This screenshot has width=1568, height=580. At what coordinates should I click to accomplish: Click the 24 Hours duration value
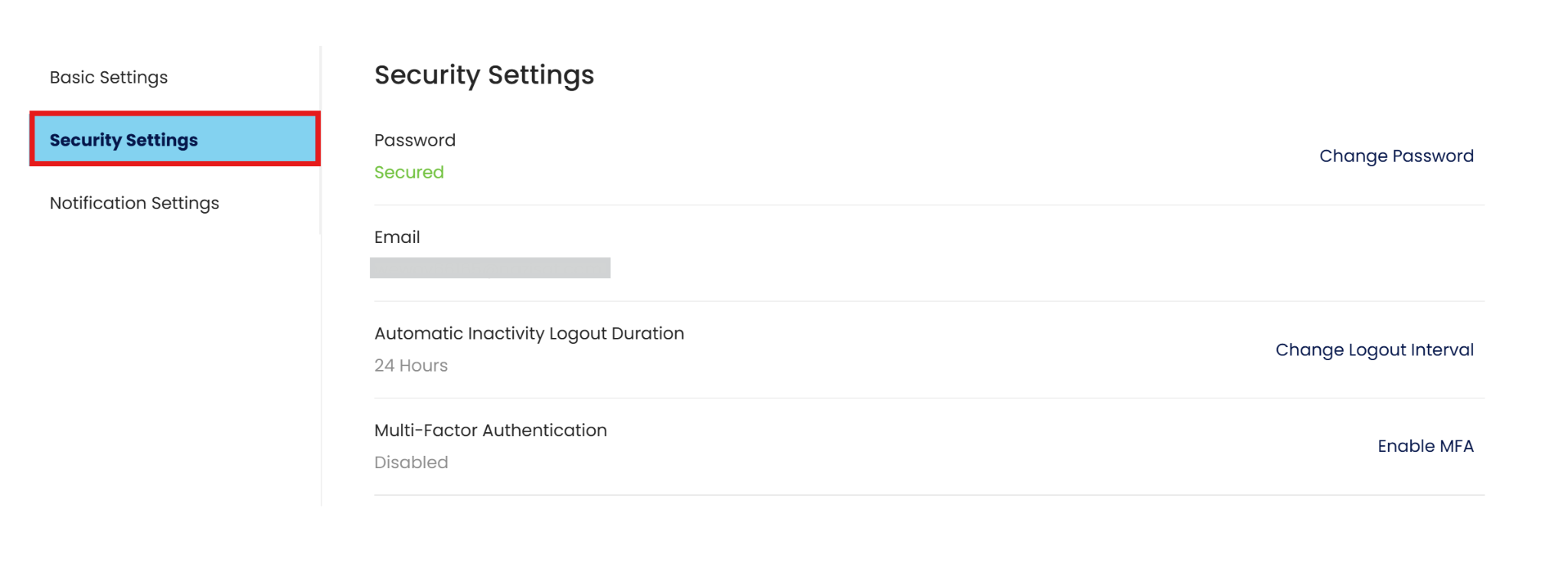tap(411, 366)
